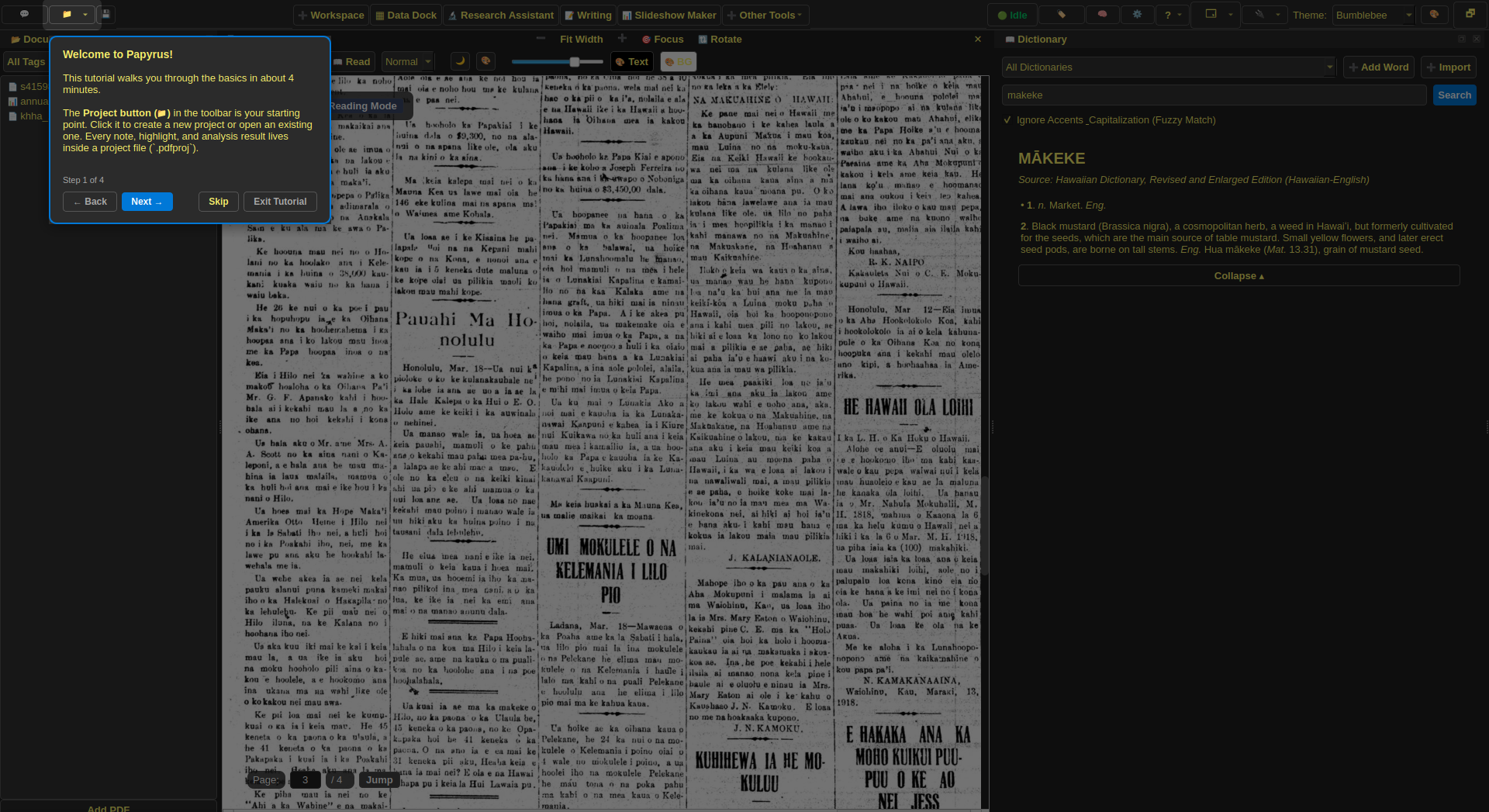Click the tag icon in top toolbar
This screenshot has width=1489, height=812.
[x=1062, y=15]
